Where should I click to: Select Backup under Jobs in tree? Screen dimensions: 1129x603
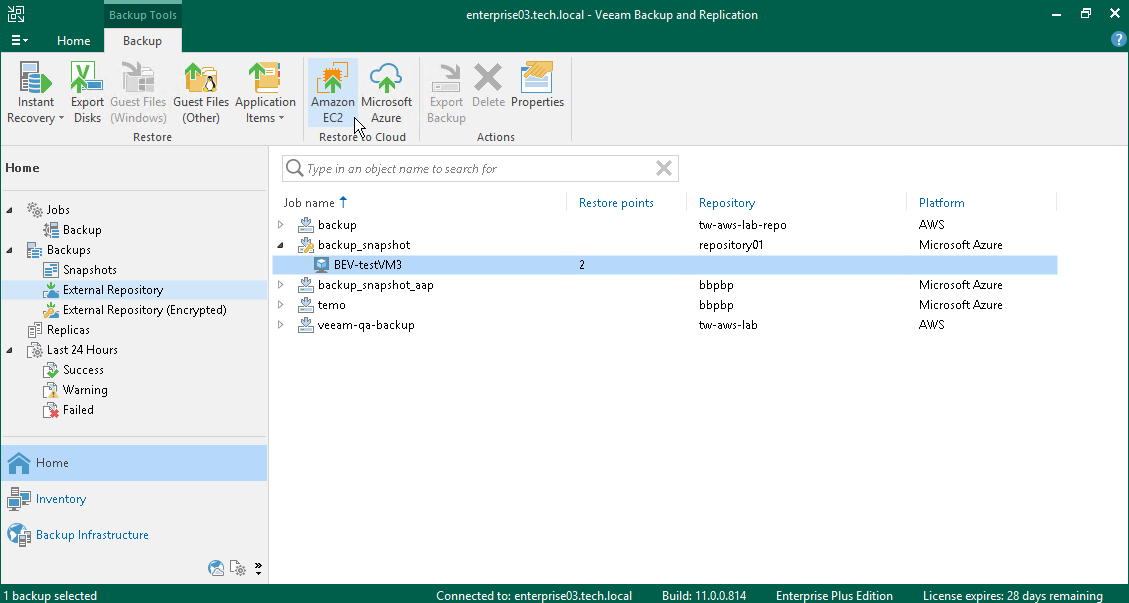coord(81,230)
